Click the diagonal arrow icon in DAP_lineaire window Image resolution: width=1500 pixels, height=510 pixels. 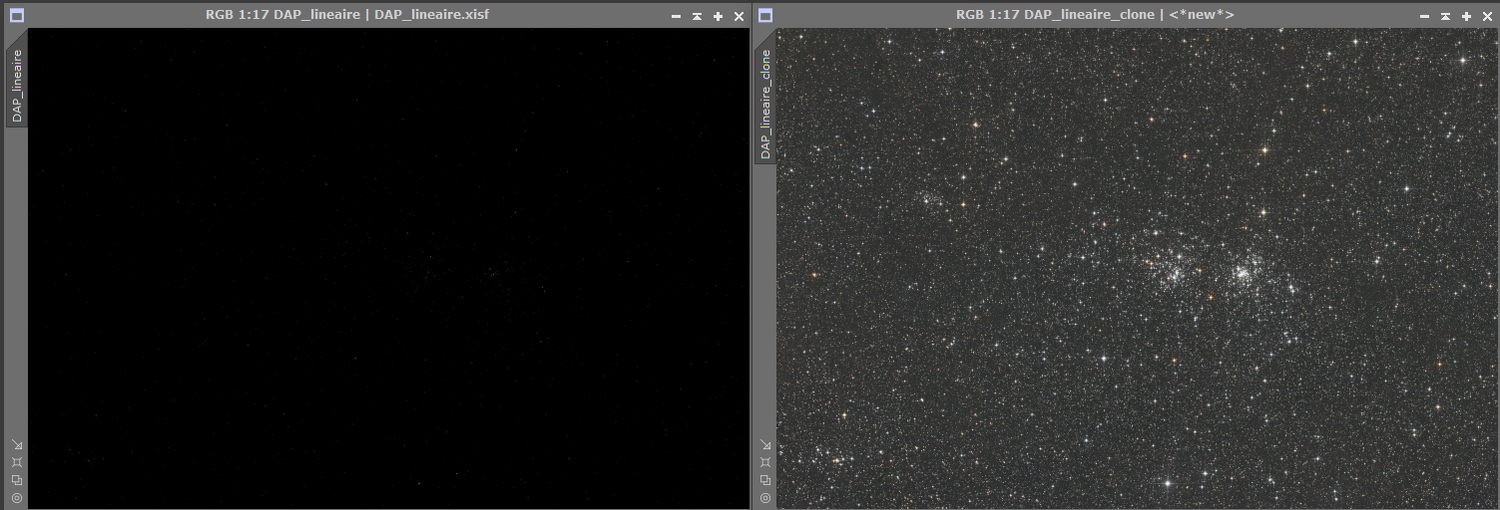pos(17,445)
